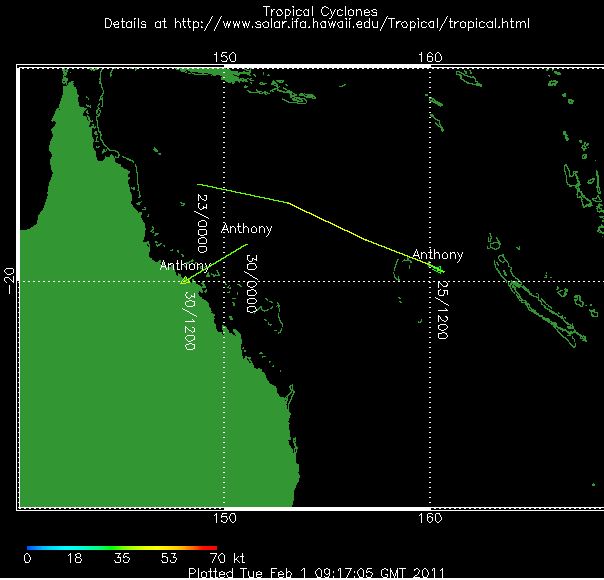Select the 30/1200 track timestamp label
The height and width of the screenshot is (580, 604).
click(189, 321)
